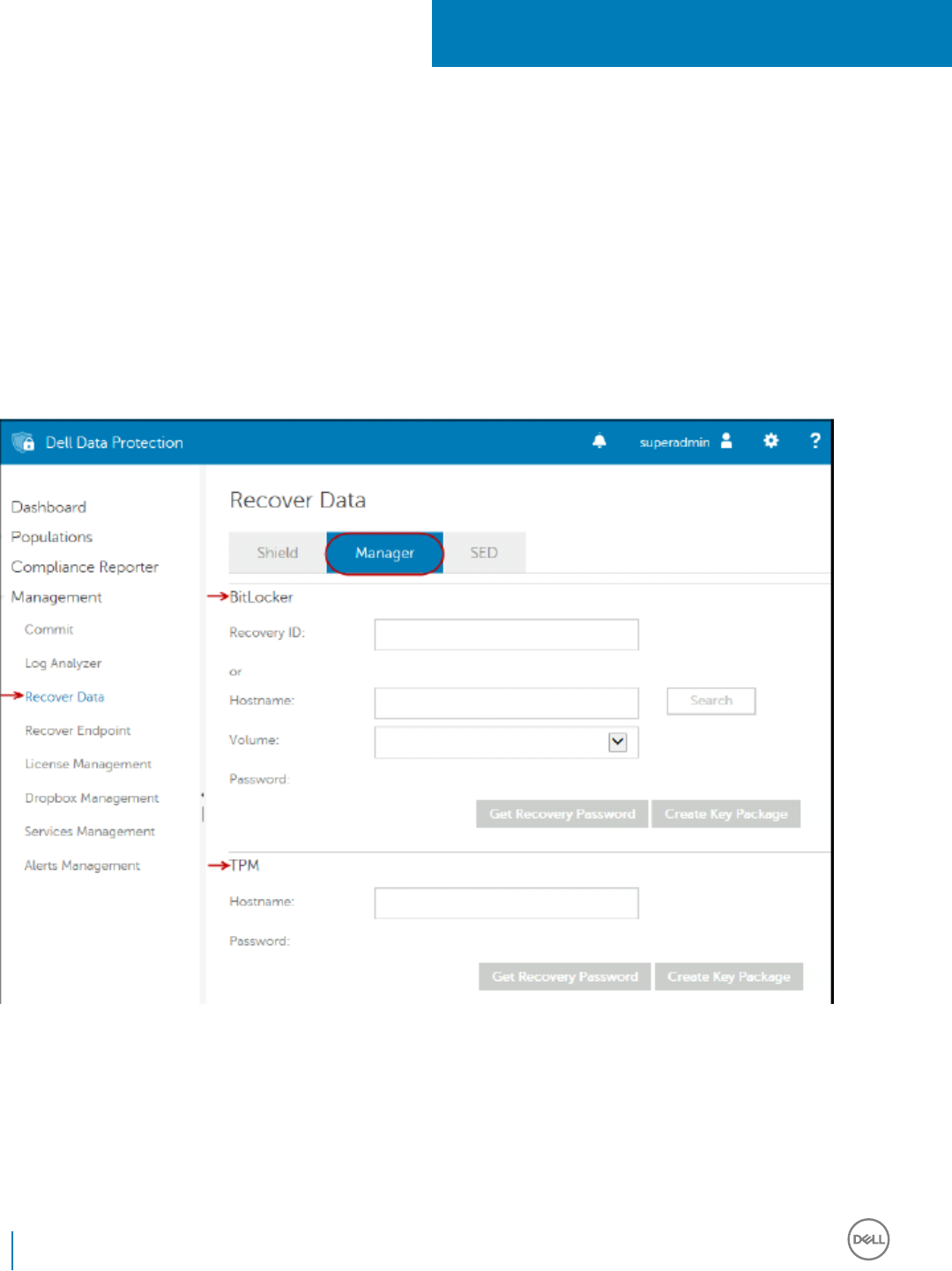Click BitLocker Create Key Package button

click(x=726, y=814)
